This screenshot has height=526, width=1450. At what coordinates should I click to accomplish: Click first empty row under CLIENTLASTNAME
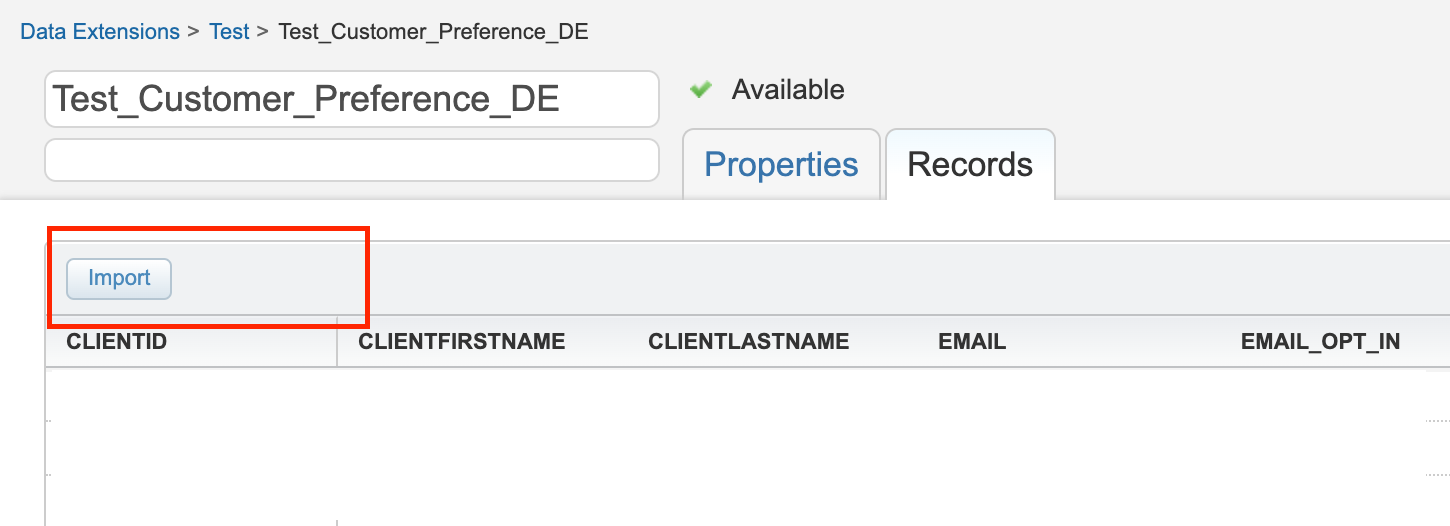click(748, 396)
